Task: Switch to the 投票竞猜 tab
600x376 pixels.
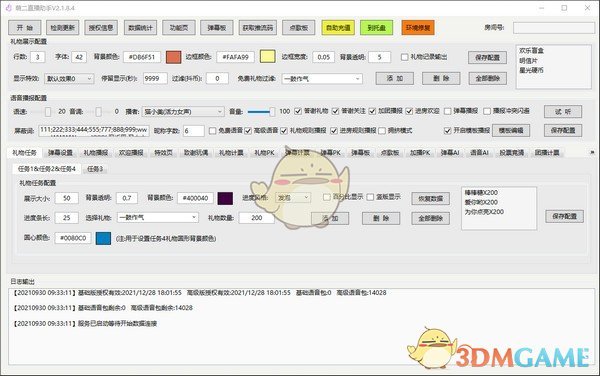Action: coord(512,153)
